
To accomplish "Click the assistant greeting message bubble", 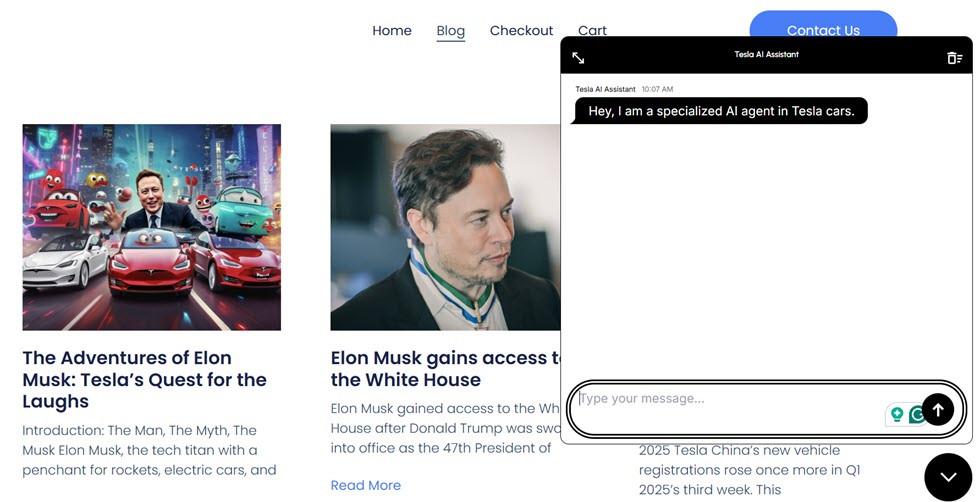I will (721, 111).
